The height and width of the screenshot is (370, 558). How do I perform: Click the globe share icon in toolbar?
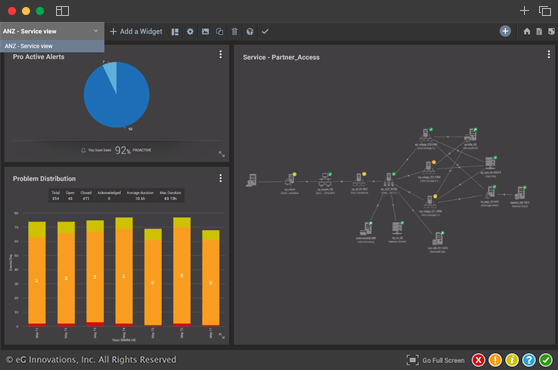coord(250,32)
